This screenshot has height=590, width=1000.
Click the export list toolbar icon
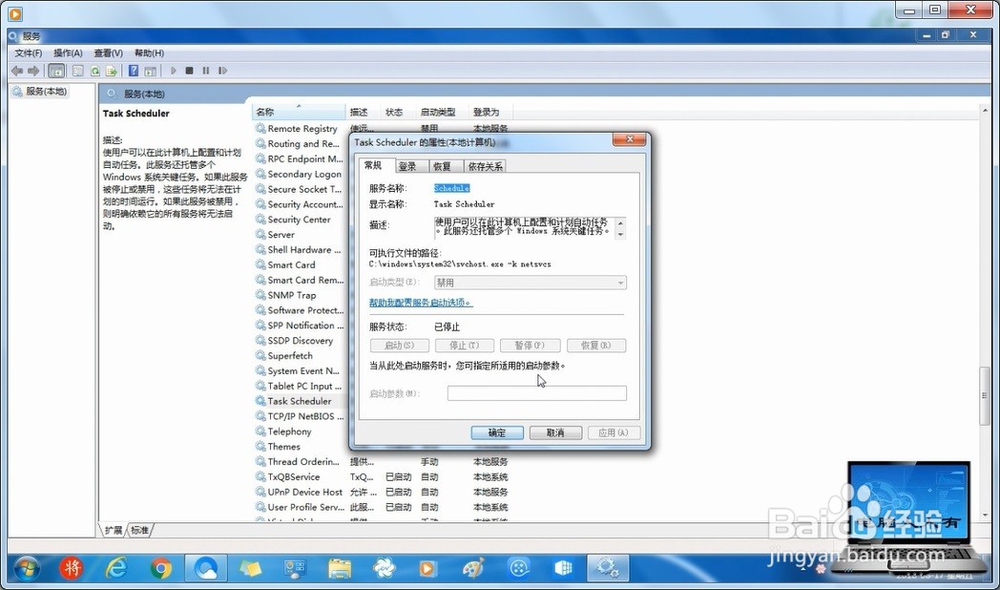[112, 70]
